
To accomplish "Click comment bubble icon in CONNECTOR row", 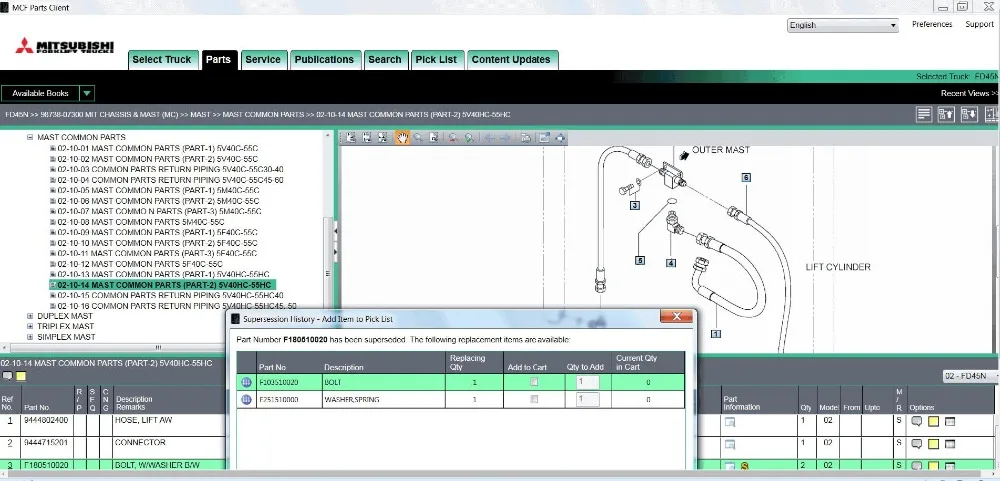I will point(917,443).
